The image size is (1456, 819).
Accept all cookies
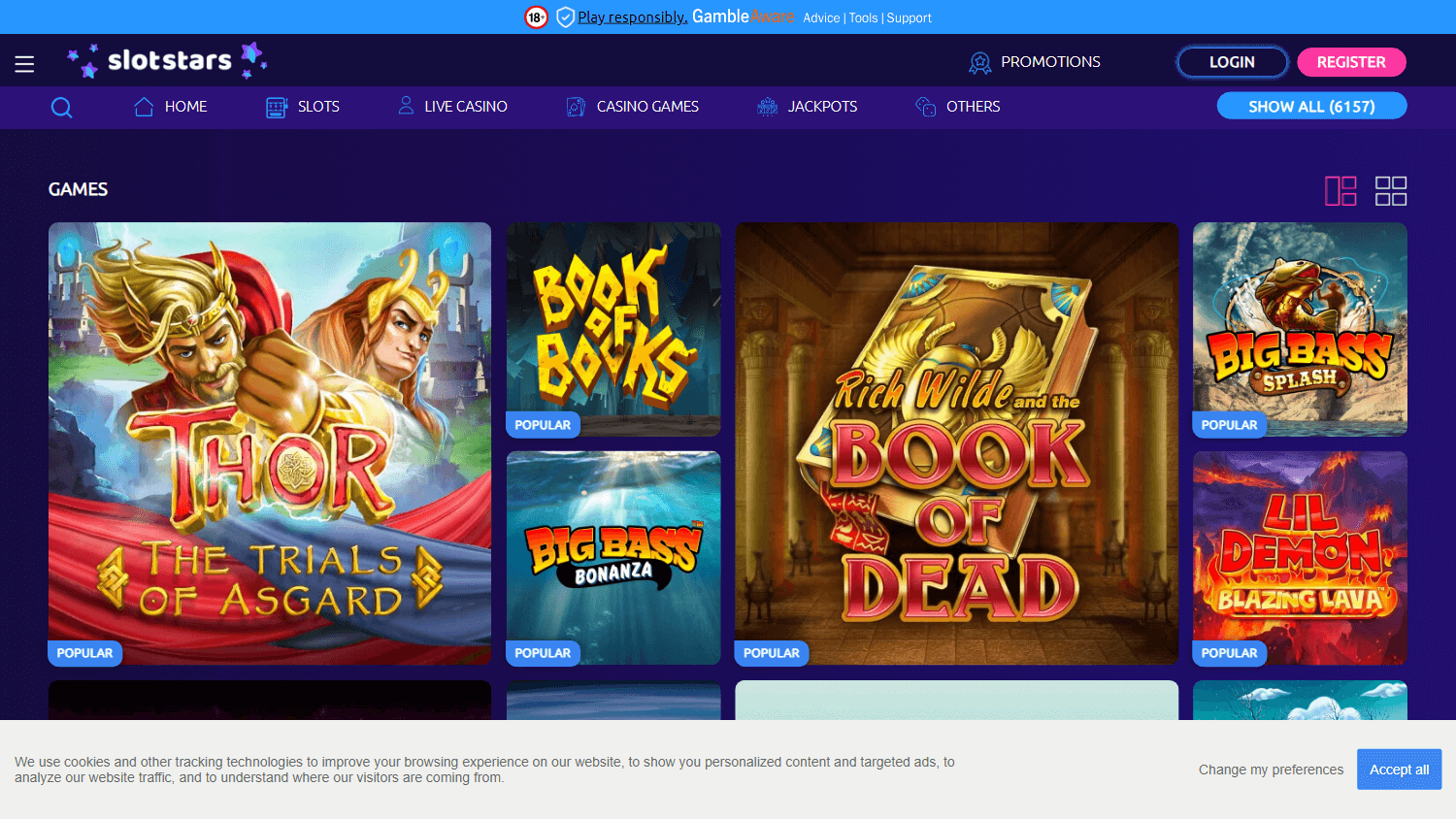pyautogui.click(x=1399, y=770)
